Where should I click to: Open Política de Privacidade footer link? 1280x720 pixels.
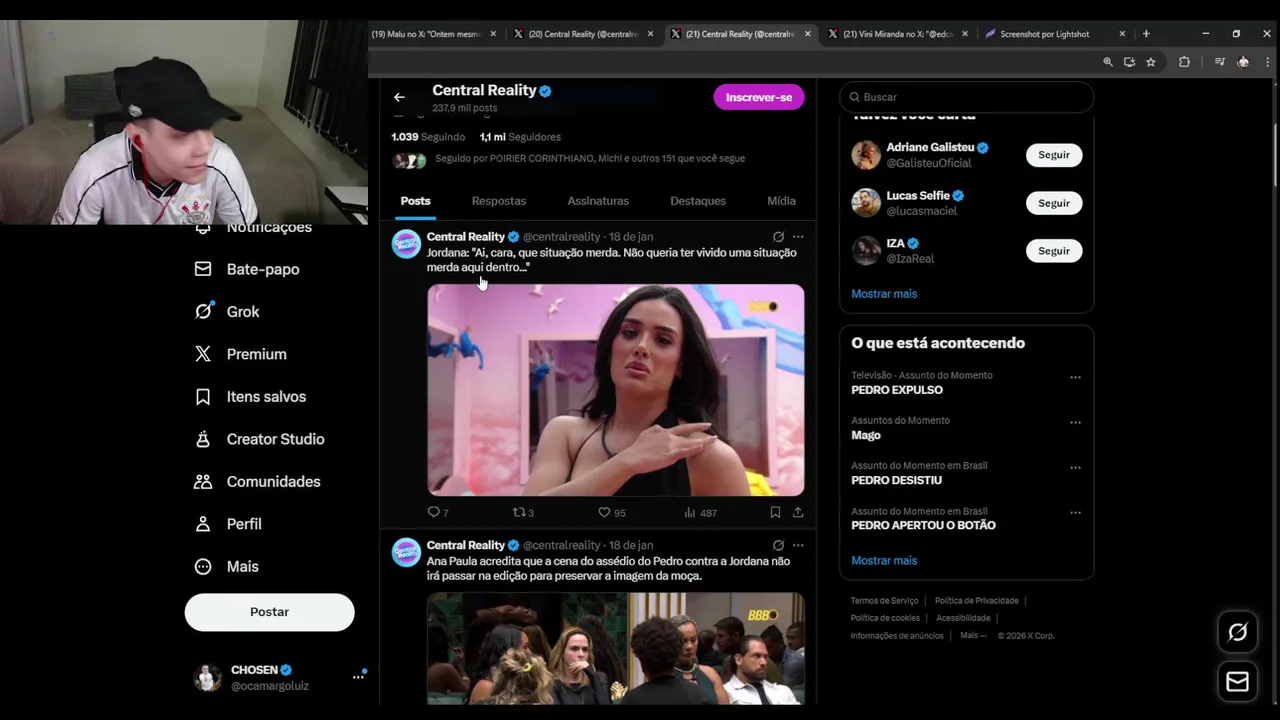976,601
